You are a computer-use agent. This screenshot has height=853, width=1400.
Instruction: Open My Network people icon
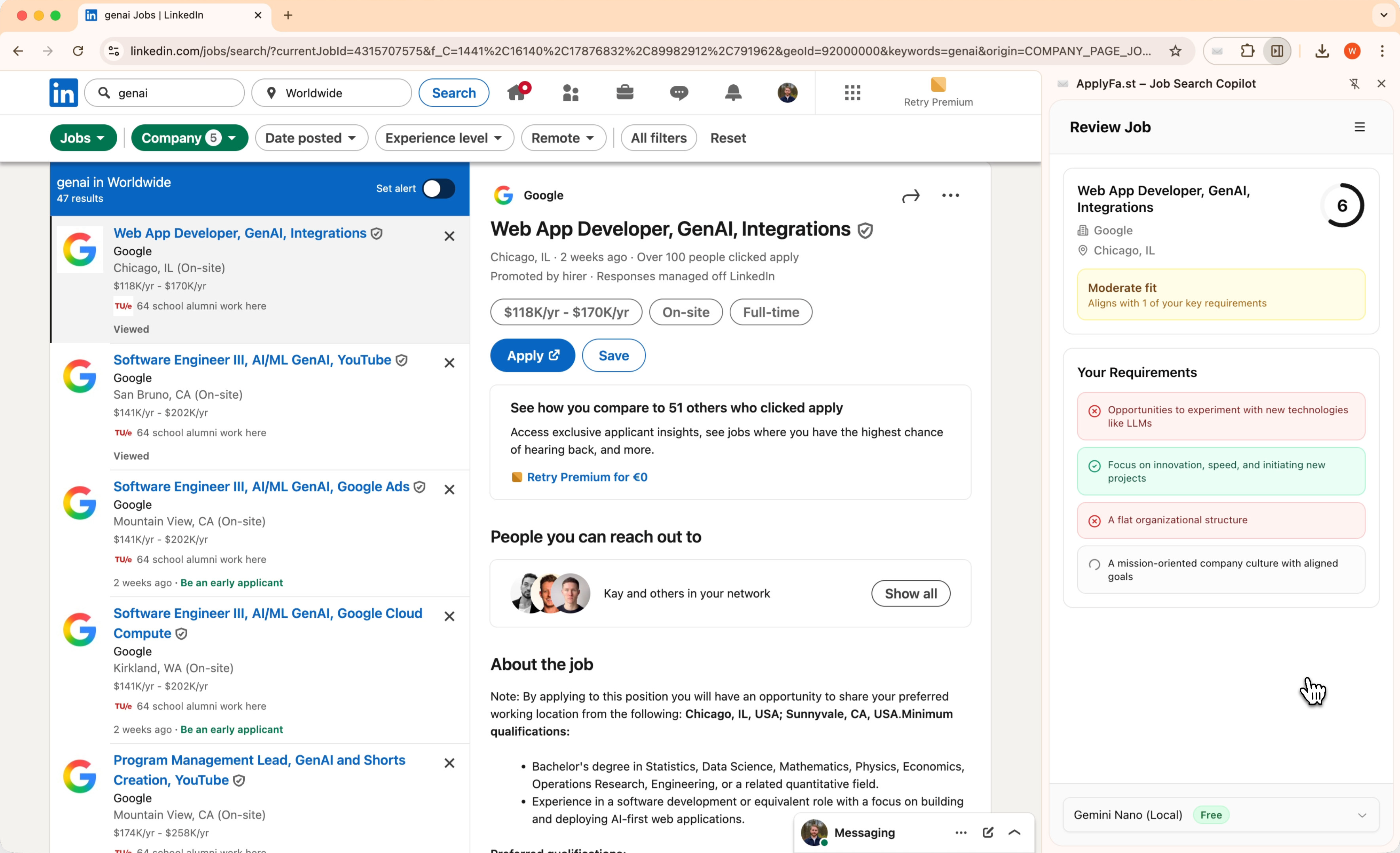571,92
